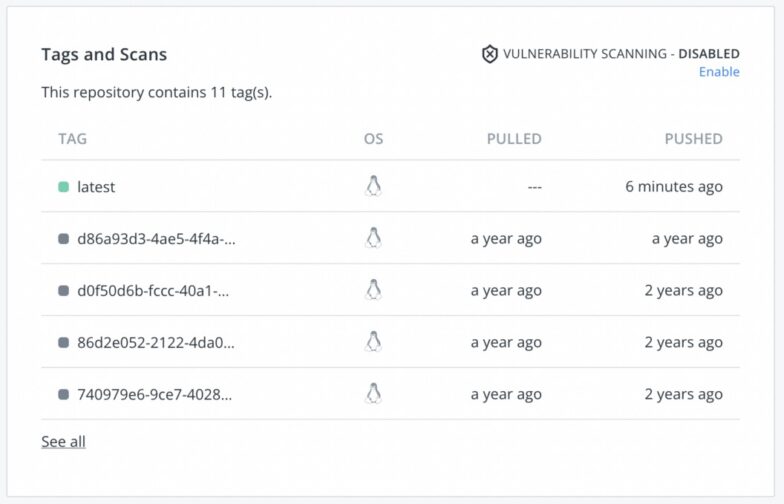Open tag 740979e6-9ce7-4028
This screenshot has width=784, height=504.
pyautogui.click(x=154, y=395)
